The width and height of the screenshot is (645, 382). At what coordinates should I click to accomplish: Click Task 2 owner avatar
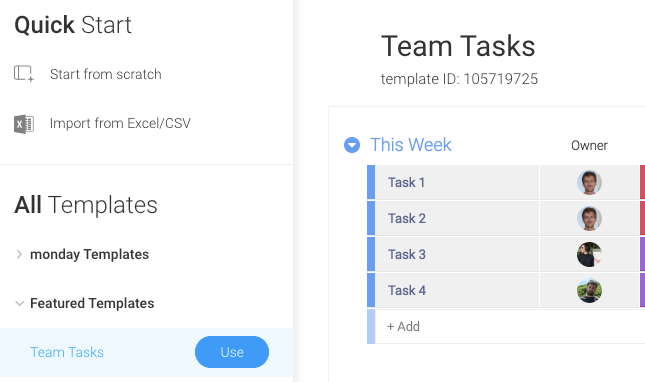point(589,218)
